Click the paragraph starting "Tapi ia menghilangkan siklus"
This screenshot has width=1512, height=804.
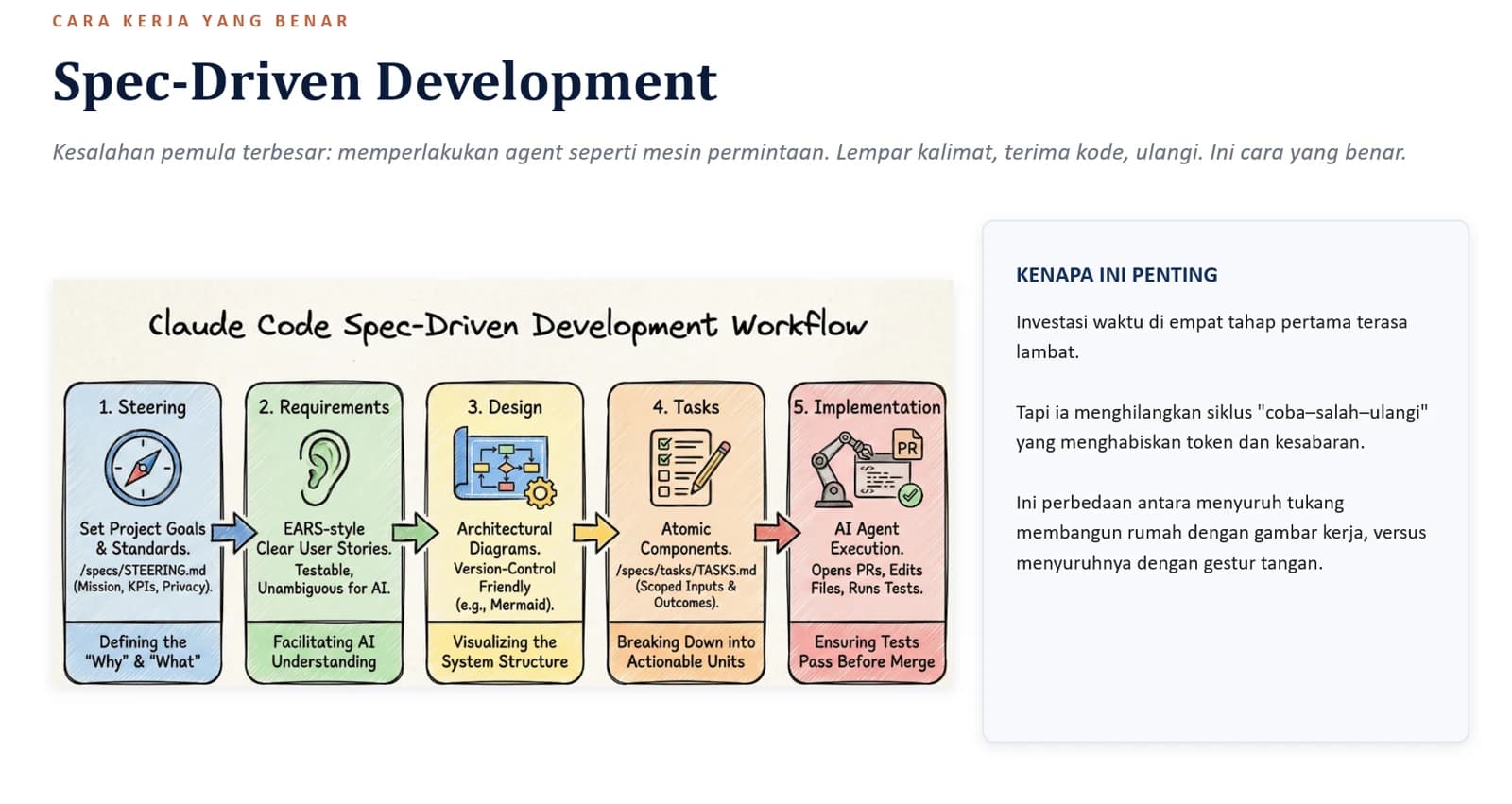[x=1222, y=427]
